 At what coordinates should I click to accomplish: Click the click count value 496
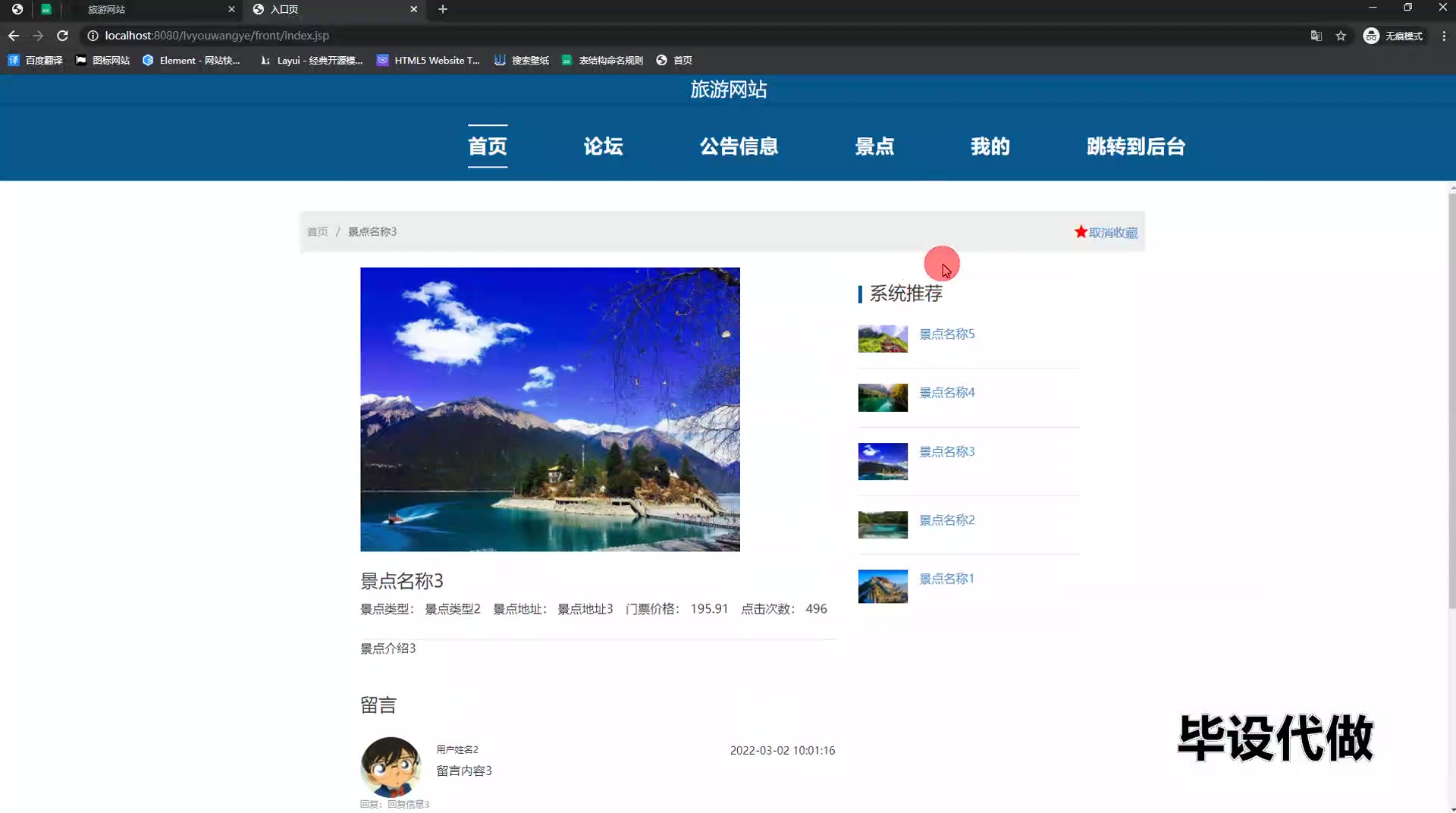point(816,609)
